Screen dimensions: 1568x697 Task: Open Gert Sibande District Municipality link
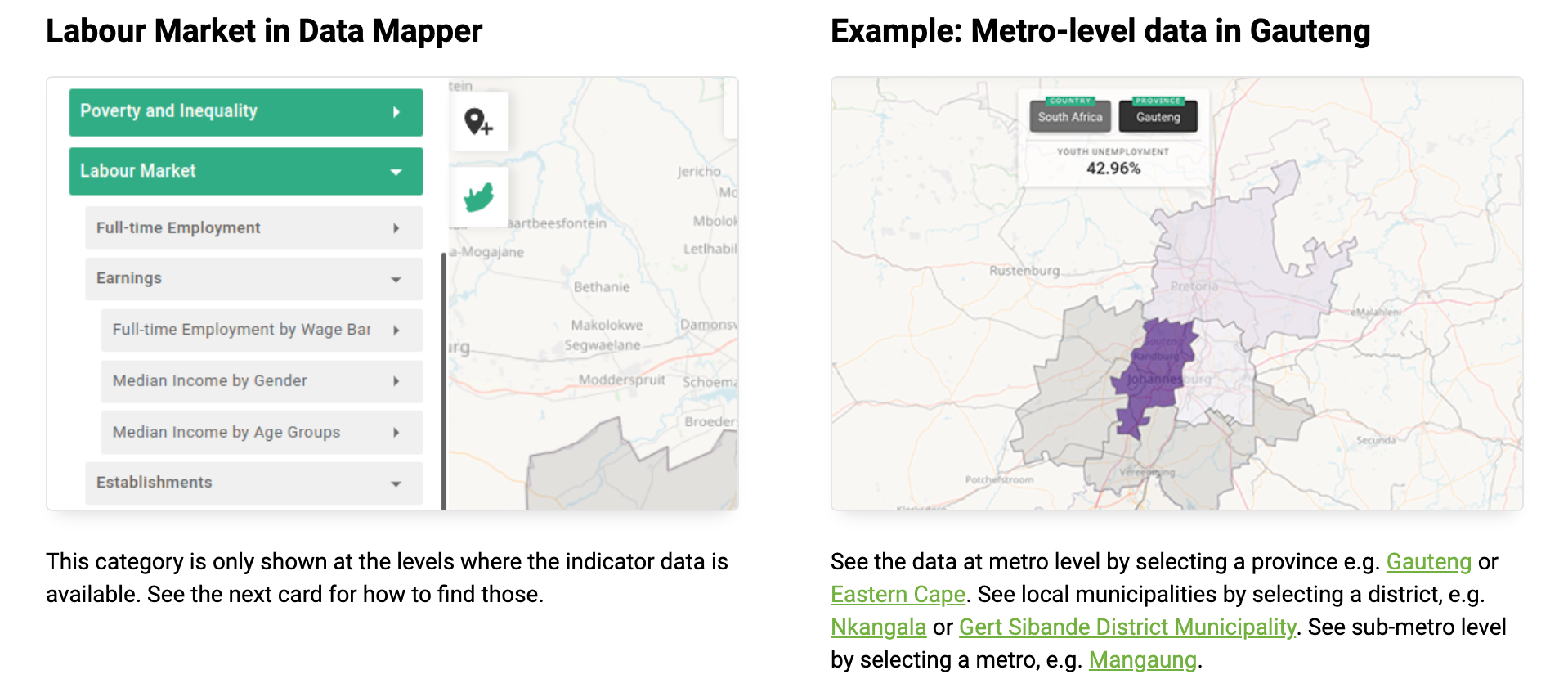[1127, 627]
